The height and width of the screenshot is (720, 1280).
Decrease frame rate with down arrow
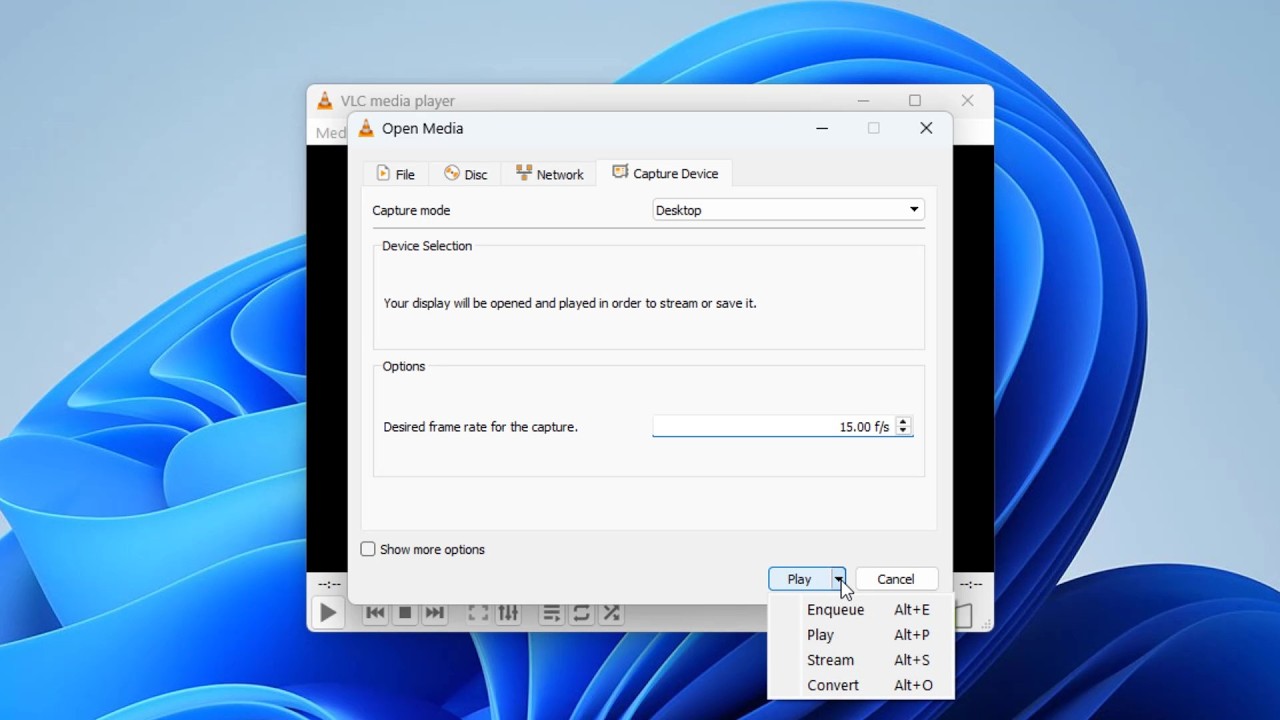tap(903, 431)
